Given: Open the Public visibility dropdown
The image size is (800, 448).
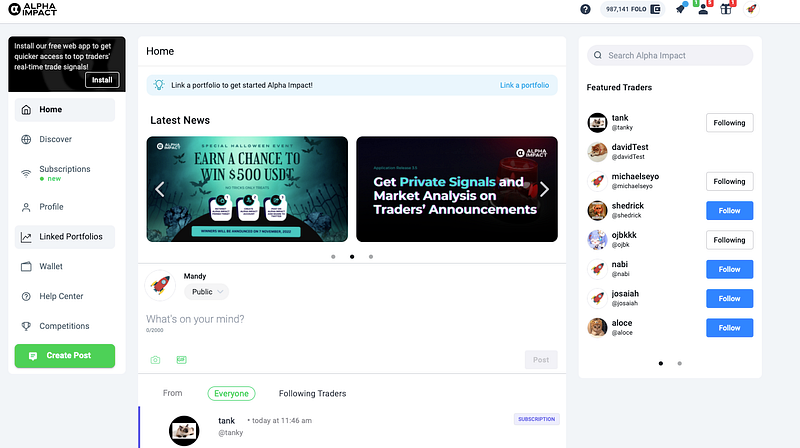Looking at the screenshot, I should click(x=207, y=292).
